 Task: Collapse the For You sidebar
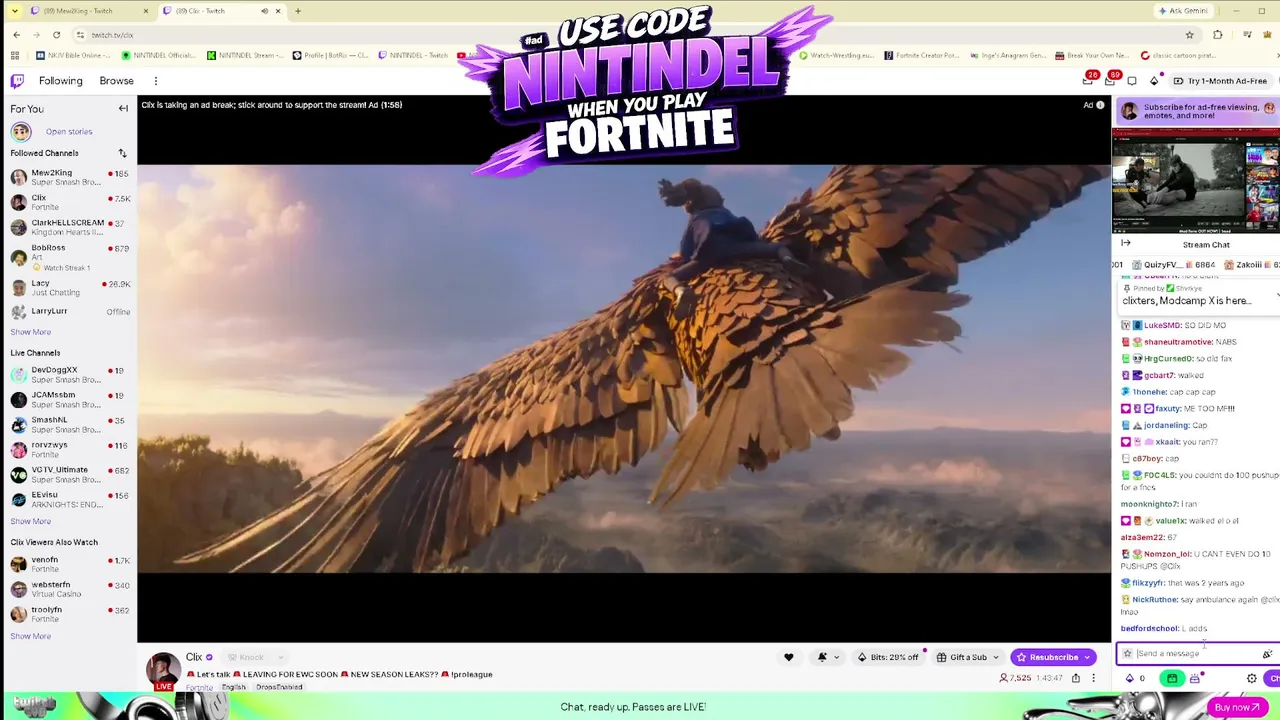point(123,108)
